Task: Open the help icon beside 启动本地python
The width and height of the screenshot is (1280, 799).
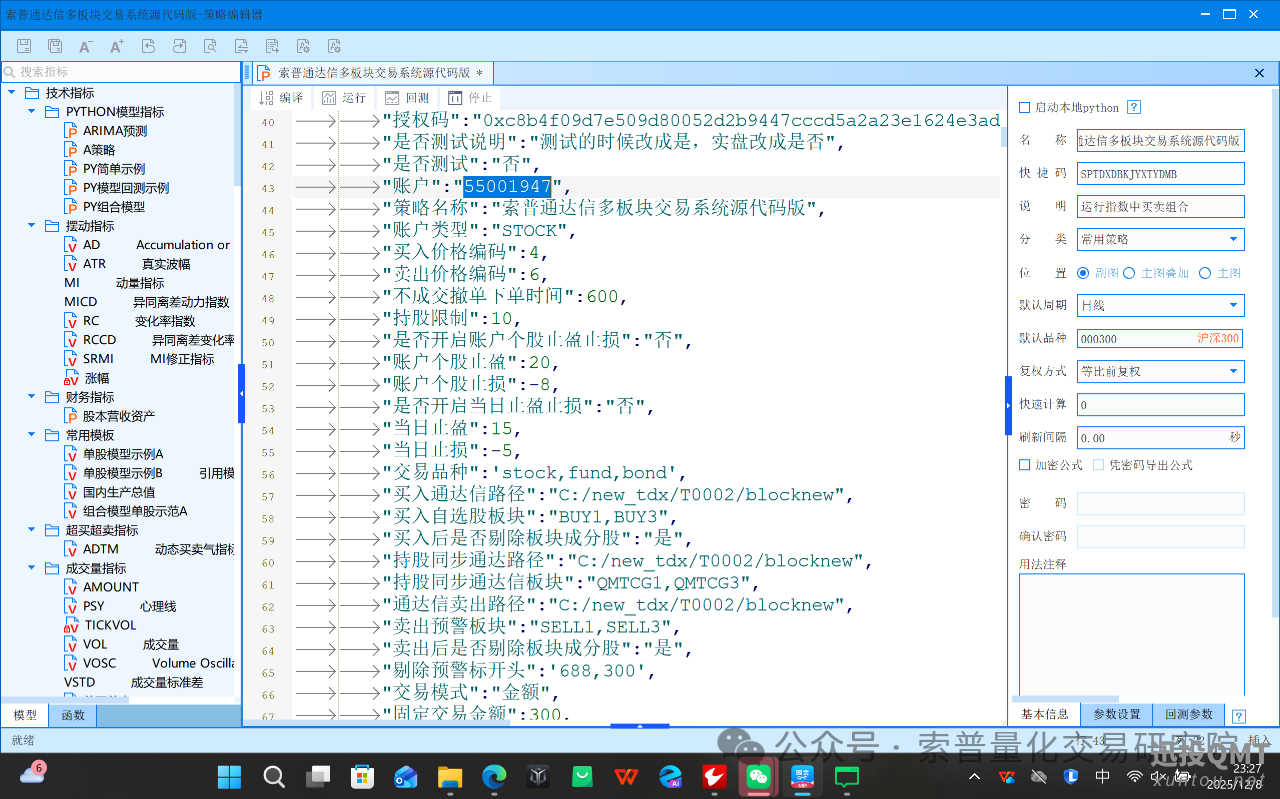Action: tap(1134, 108)
